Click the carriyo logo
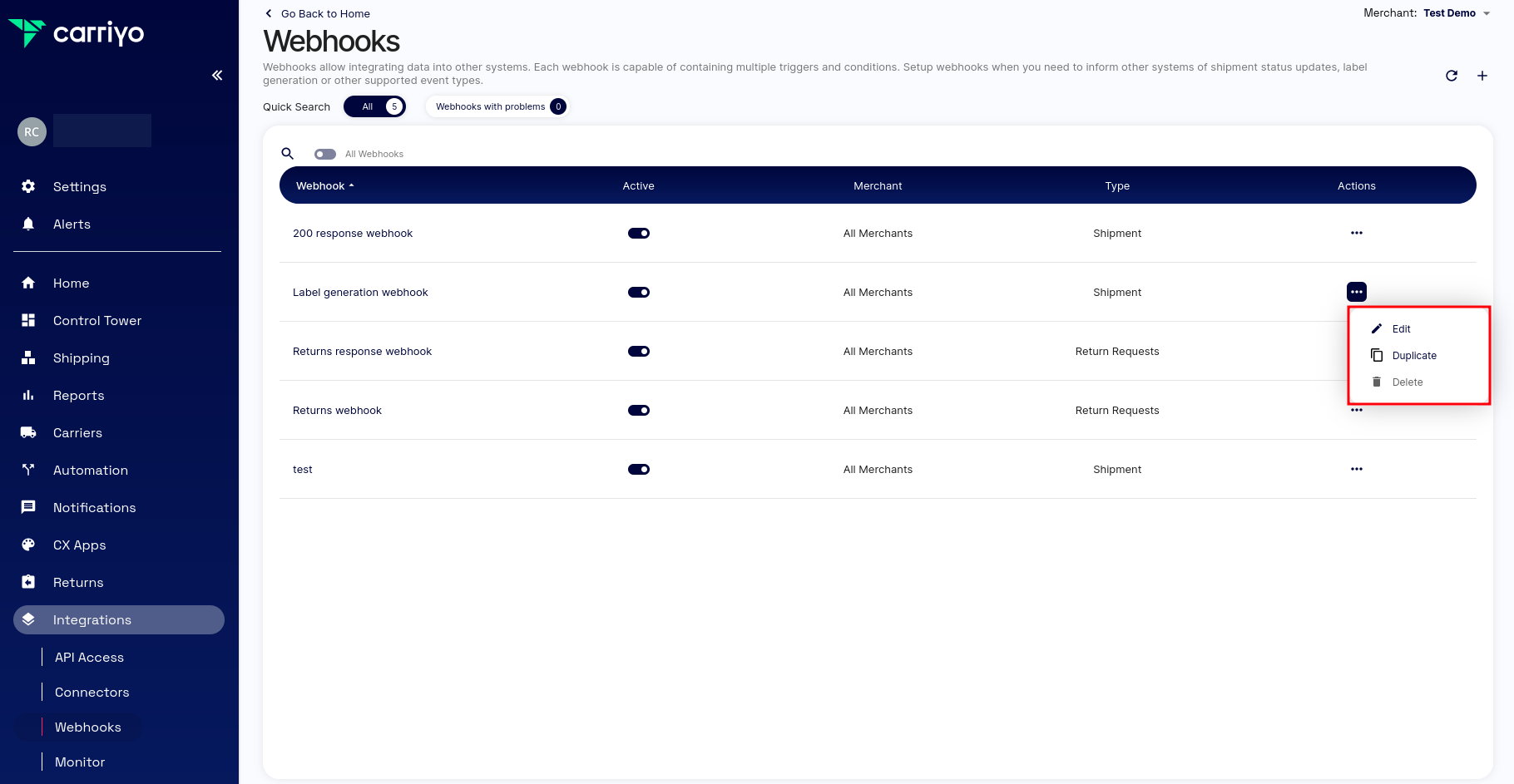Viewport: 1514px width, 784px height. tap(77, 33)
